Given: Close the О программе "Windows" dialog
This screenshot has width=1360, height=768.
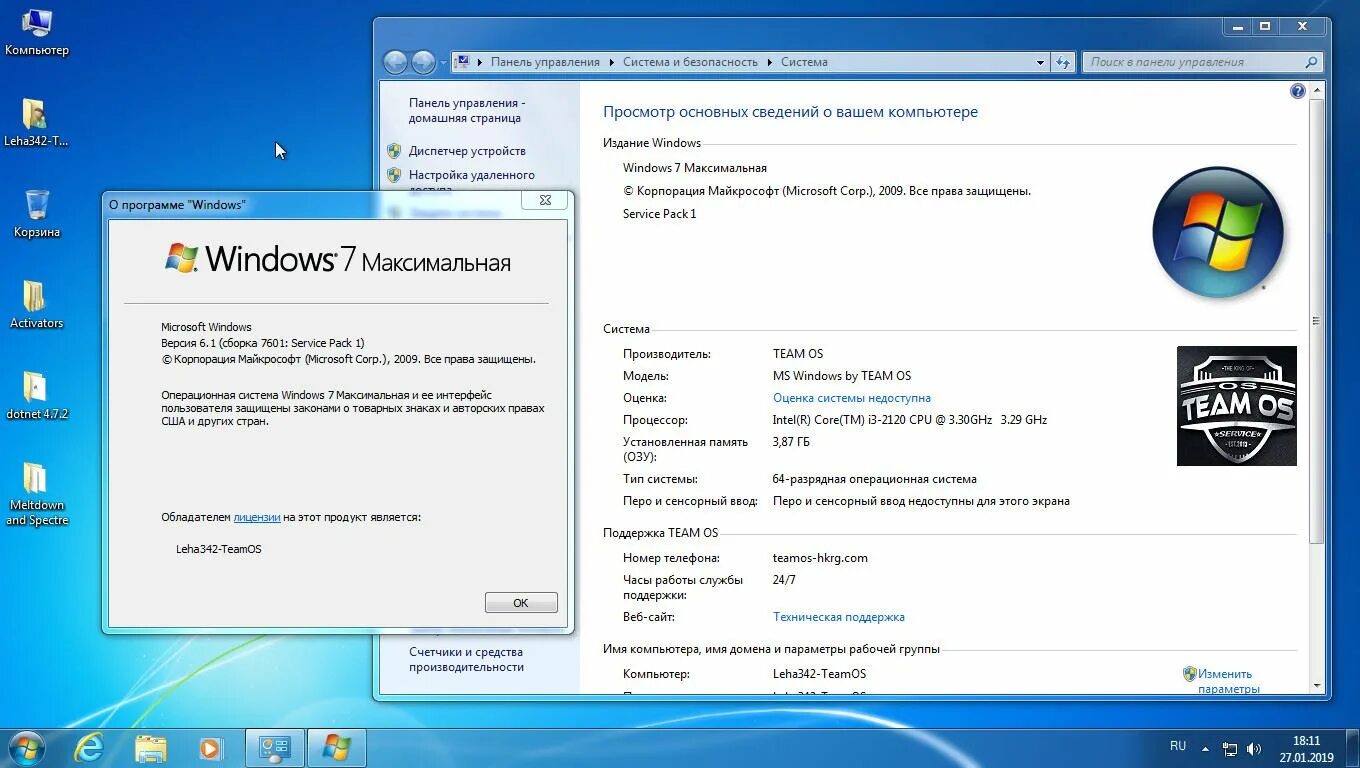Looking at the screenshot, I should pyautogui.click(x=545, y=200).
